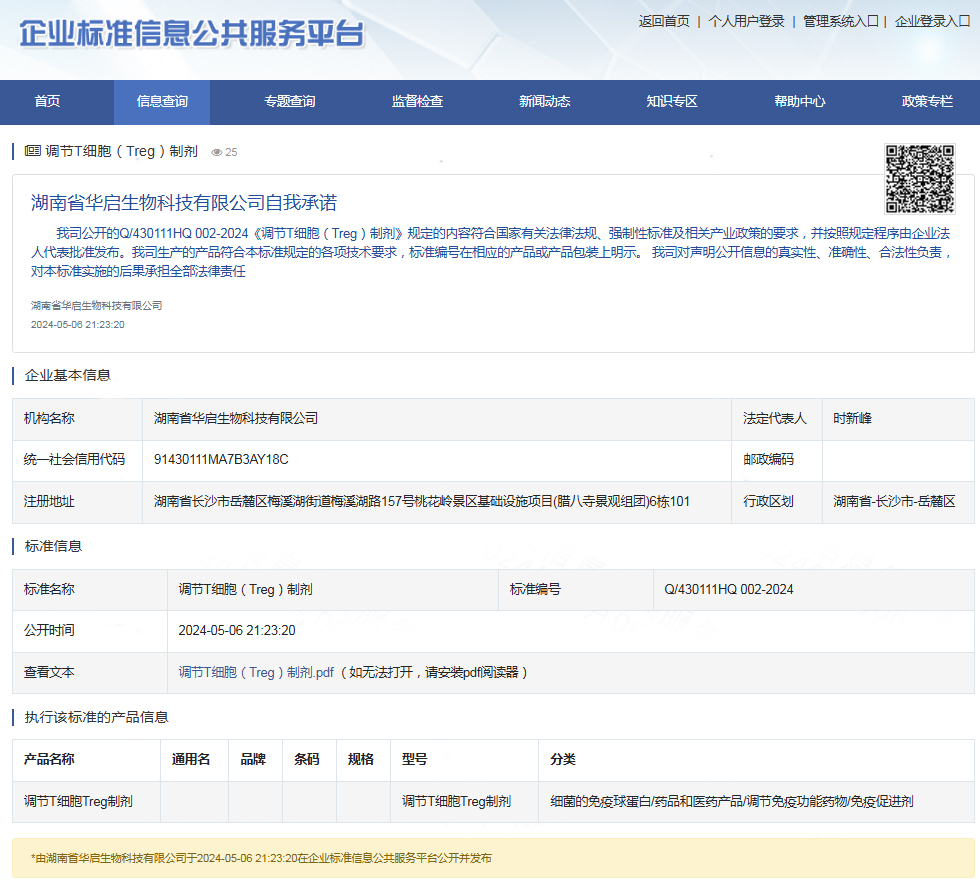Open the 知识专区 tab
980x886 pixels.
672,101
